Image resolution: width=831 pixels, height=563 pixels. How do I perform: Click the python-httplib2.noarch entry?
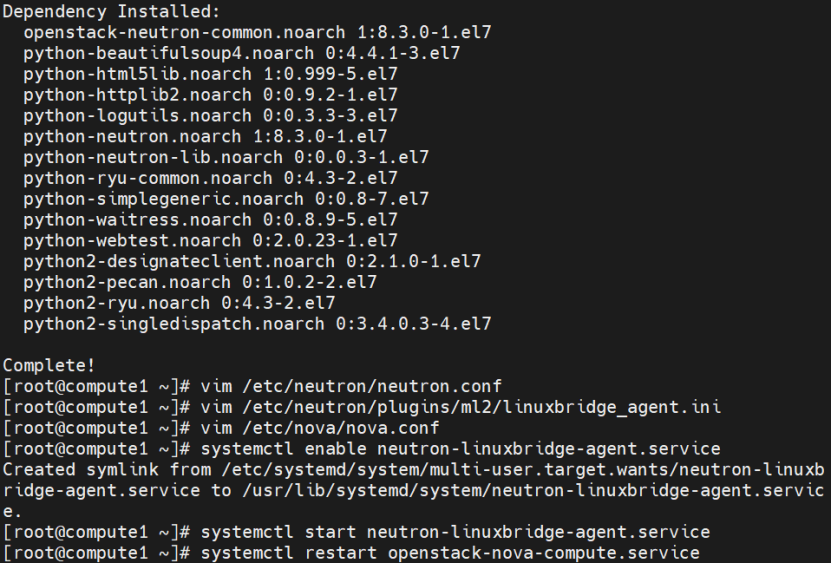point(210,95)
